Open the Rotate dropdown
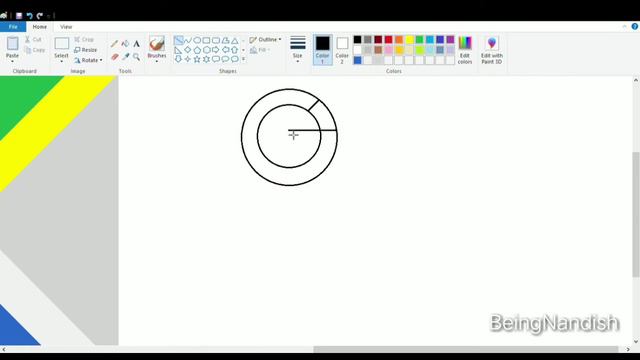Screen dimensions: 640x360 88,60
